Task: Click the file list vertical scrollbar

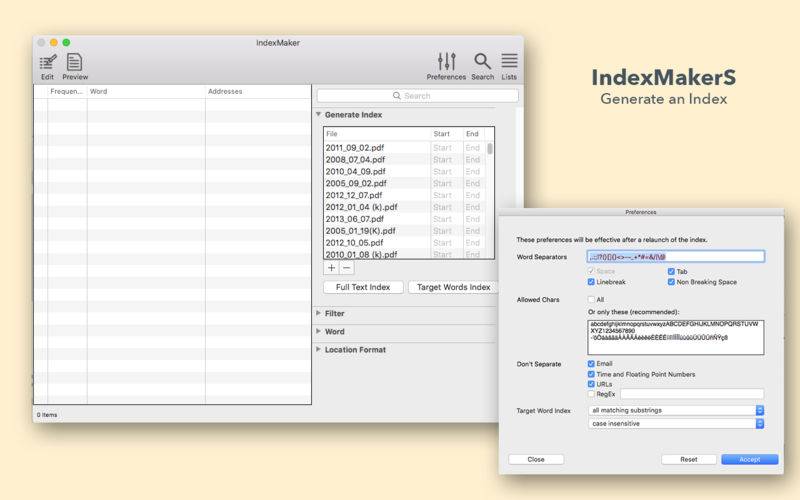Action: click(490, 149)
